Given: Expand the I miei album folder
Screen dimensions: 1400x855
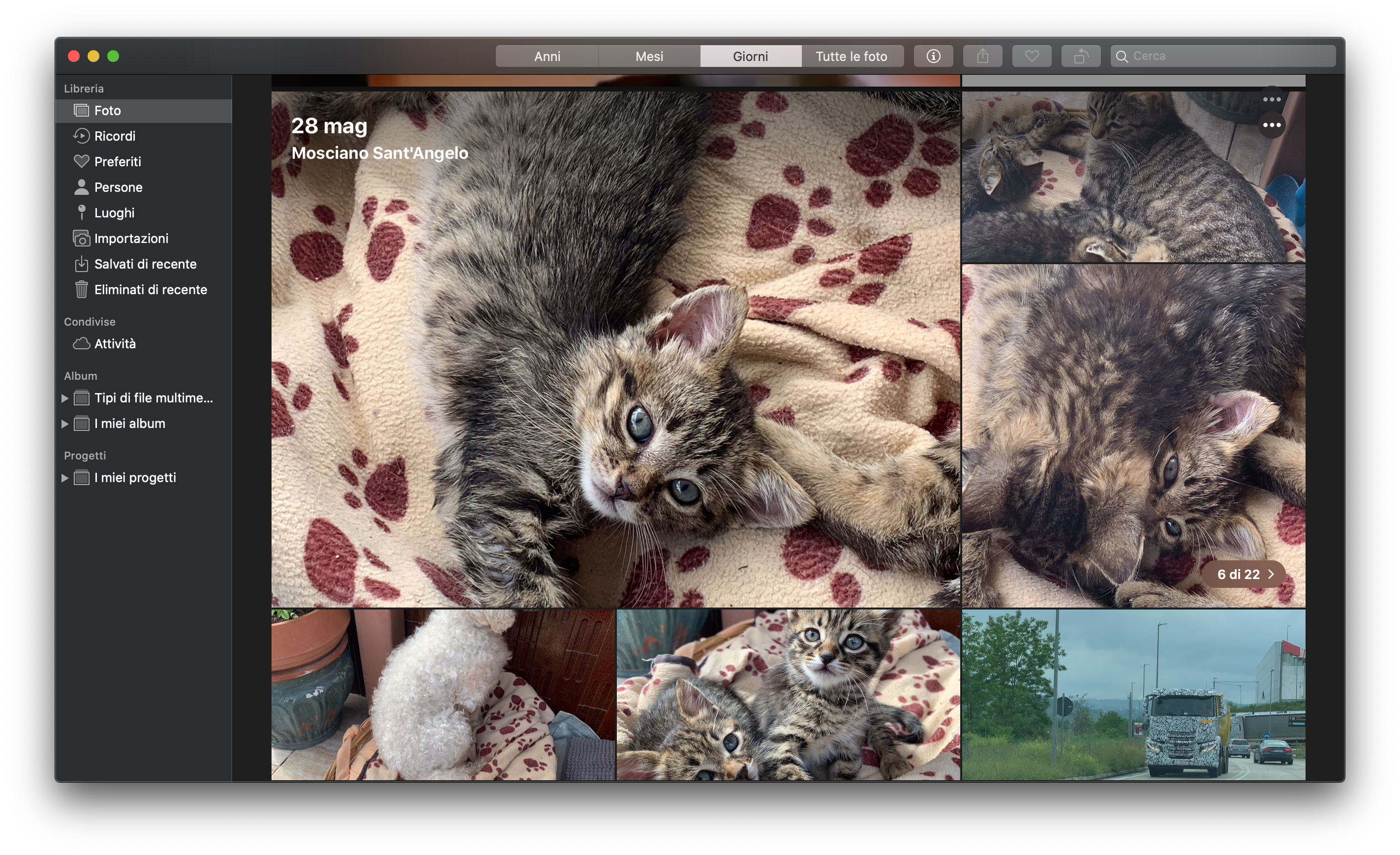Looking at the screenshot, I should coord(64,424).
